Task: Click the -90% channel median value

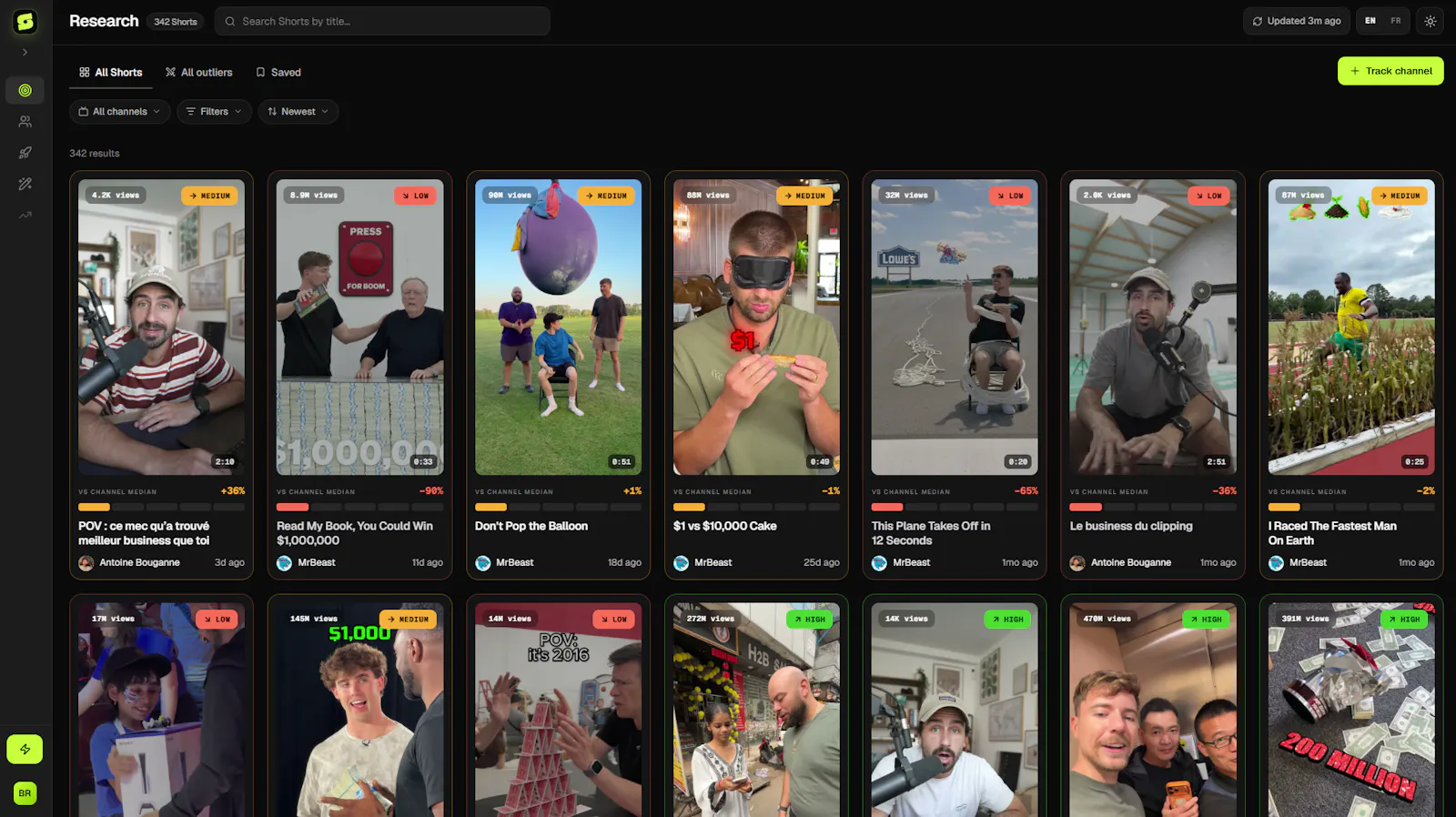Action: point(431,491)
